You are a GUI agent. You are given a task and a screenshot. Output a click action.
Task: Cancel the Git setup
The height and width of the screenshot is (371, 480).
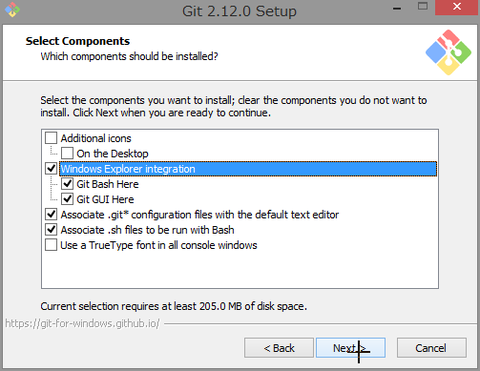pos(431,348)
